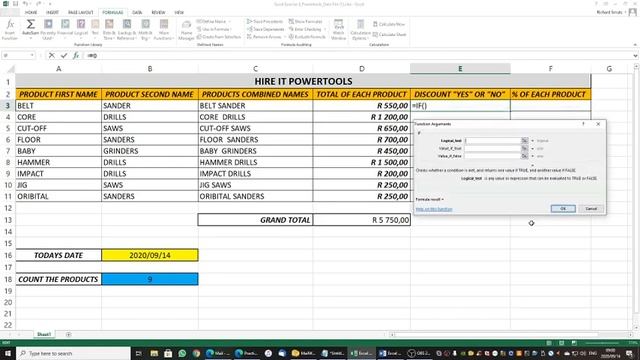
Task: Open the Financial functions library
Action: (65, 29)
